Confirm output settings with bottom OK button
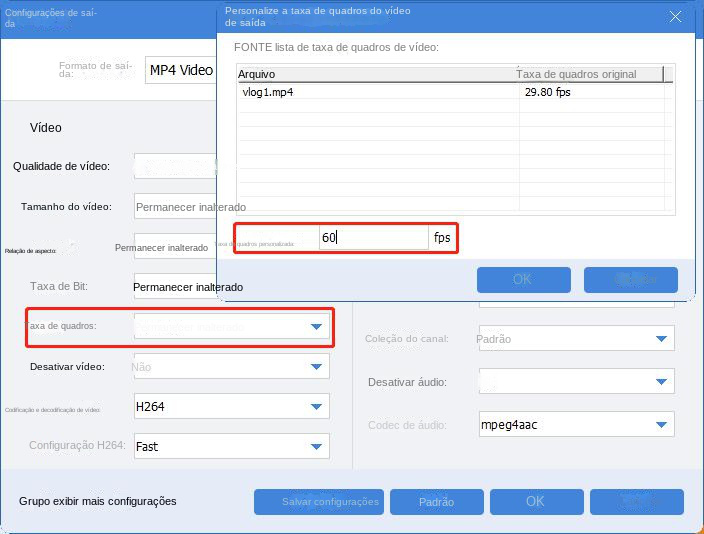The width and height of the screenshot is (704, 534). coord(537,502)
